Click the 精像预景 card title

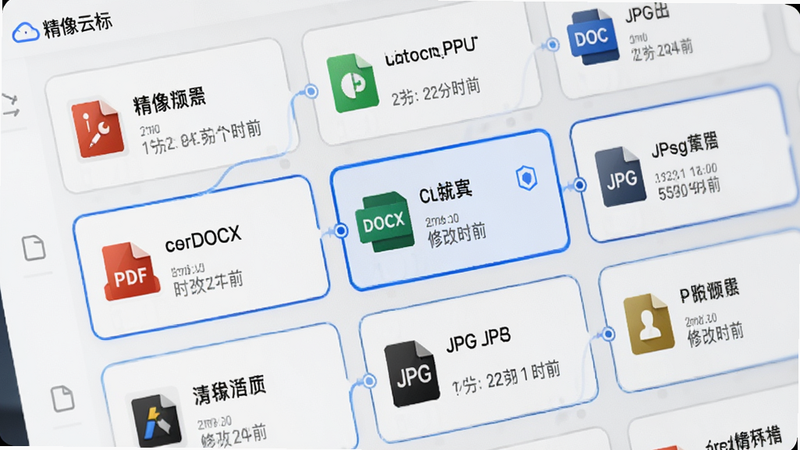tap(169, 101)
